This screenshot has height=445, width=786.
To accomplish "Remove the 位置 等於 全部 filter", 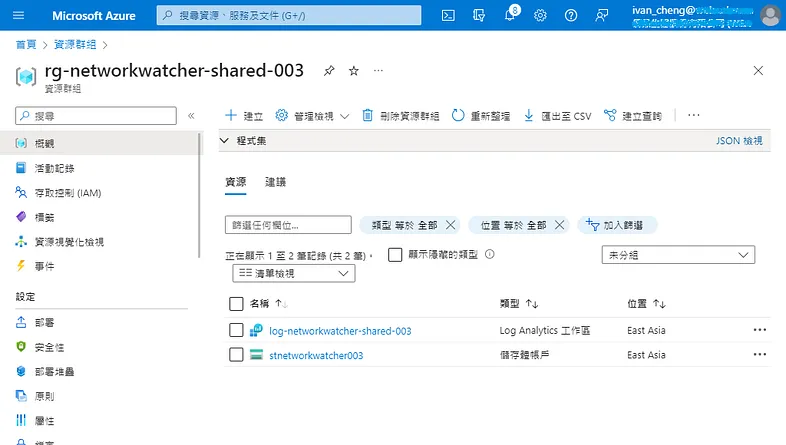I will (559, 225).
